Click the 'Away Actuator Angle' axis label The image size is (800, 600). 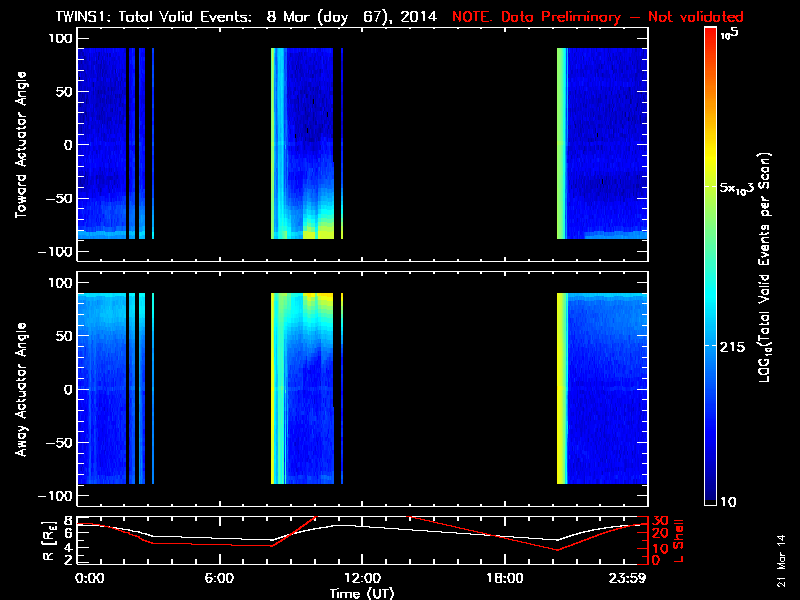[20, 389]
